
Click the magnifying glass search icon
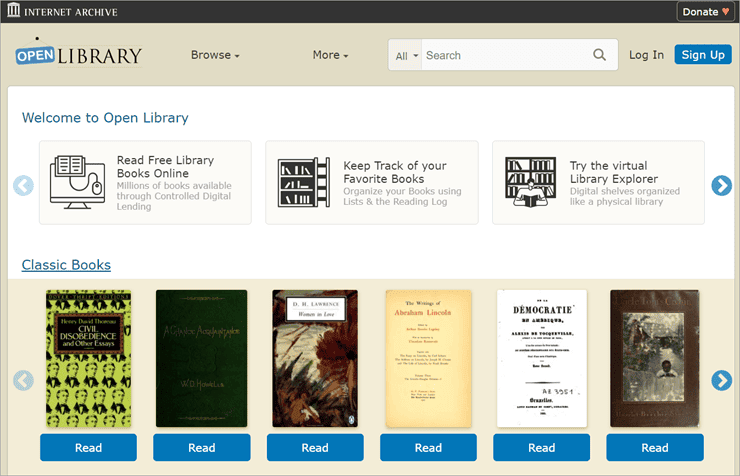tap(599, 55)
